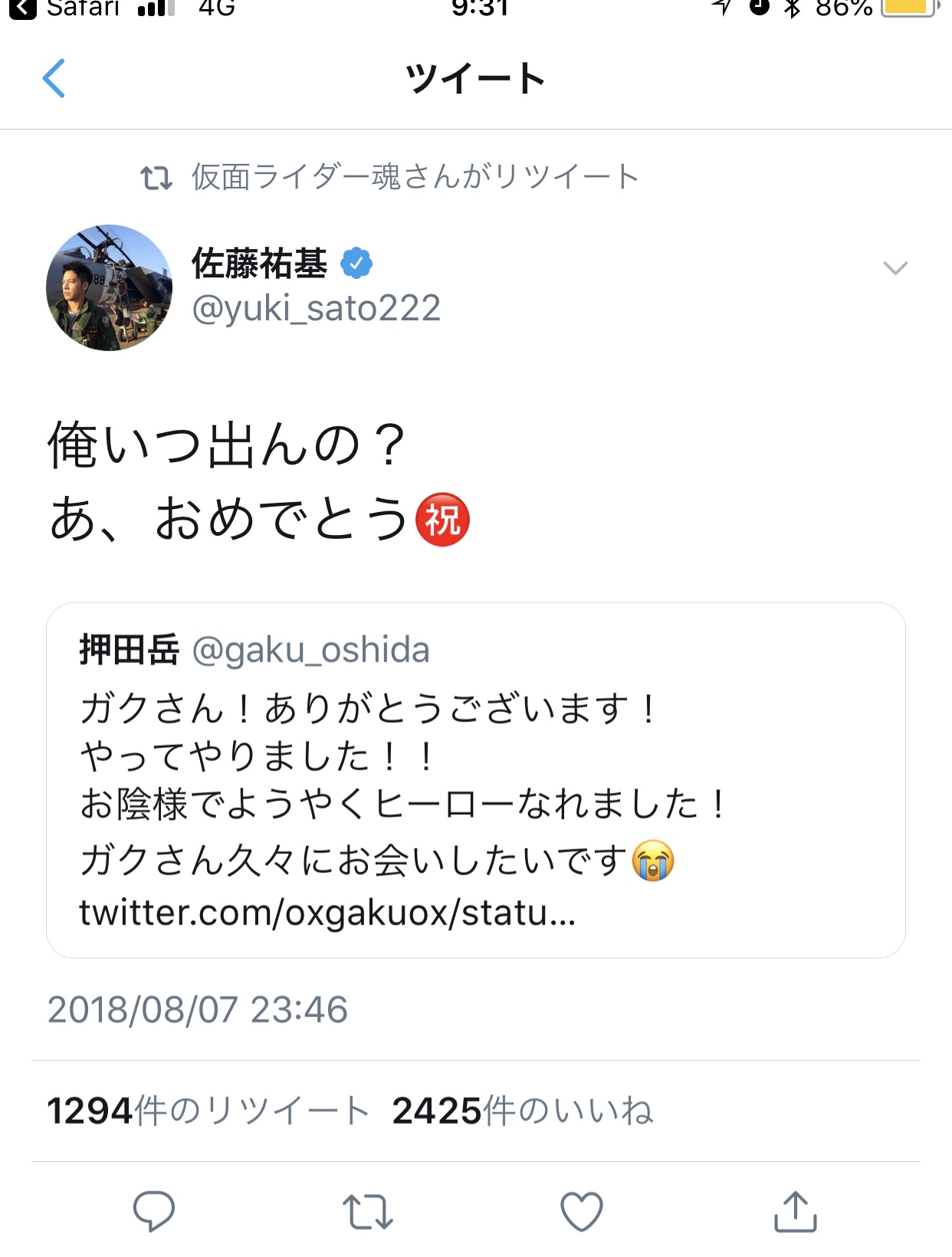Tap the blue verified badge
The height and width of the screenshot is (1257, 952).
(x=356, y=264)
